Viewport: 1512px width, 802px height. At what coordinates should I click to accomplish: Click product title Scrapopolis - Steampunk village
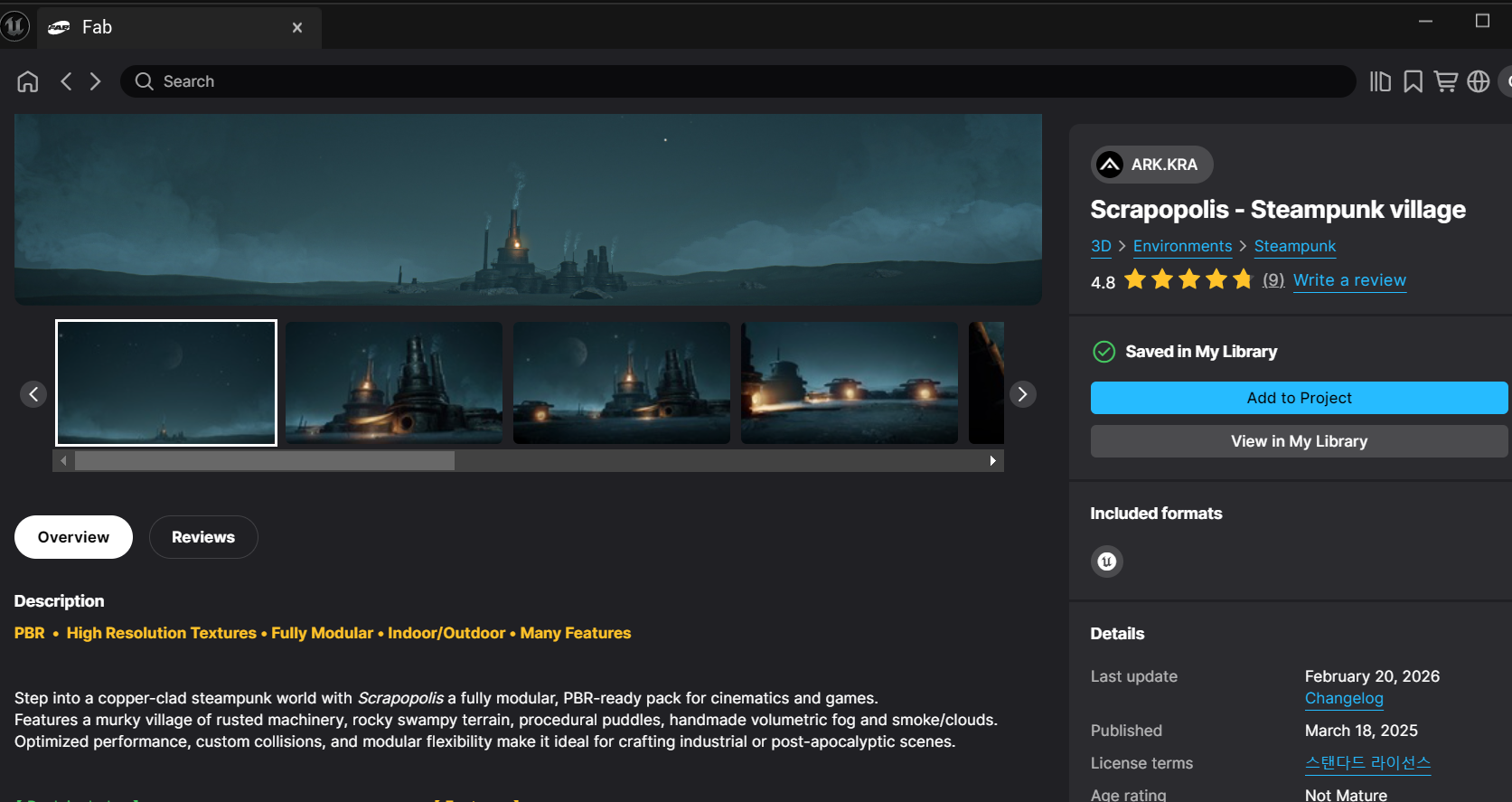1278,210
